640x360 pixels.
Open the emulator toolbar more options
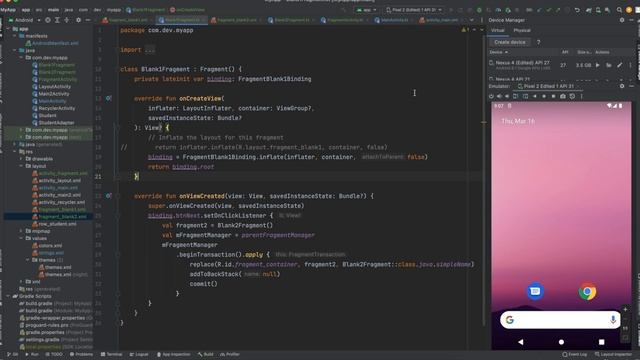coord(582,96)
